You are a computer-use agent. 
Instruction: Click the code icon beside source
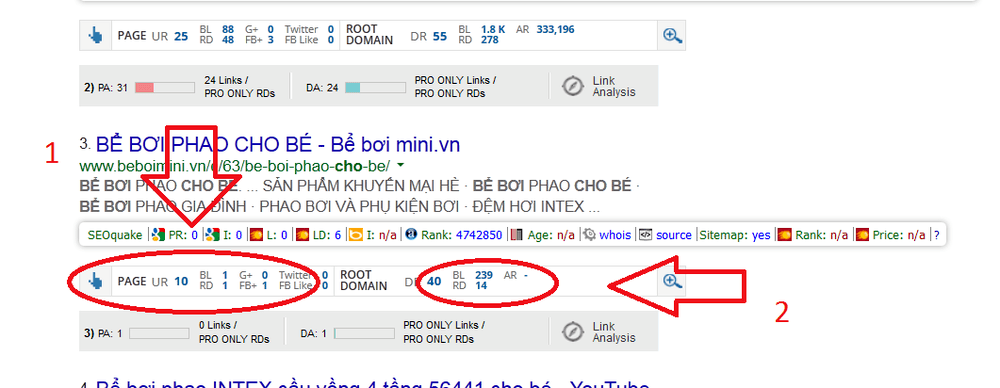[x=645, y=235]
